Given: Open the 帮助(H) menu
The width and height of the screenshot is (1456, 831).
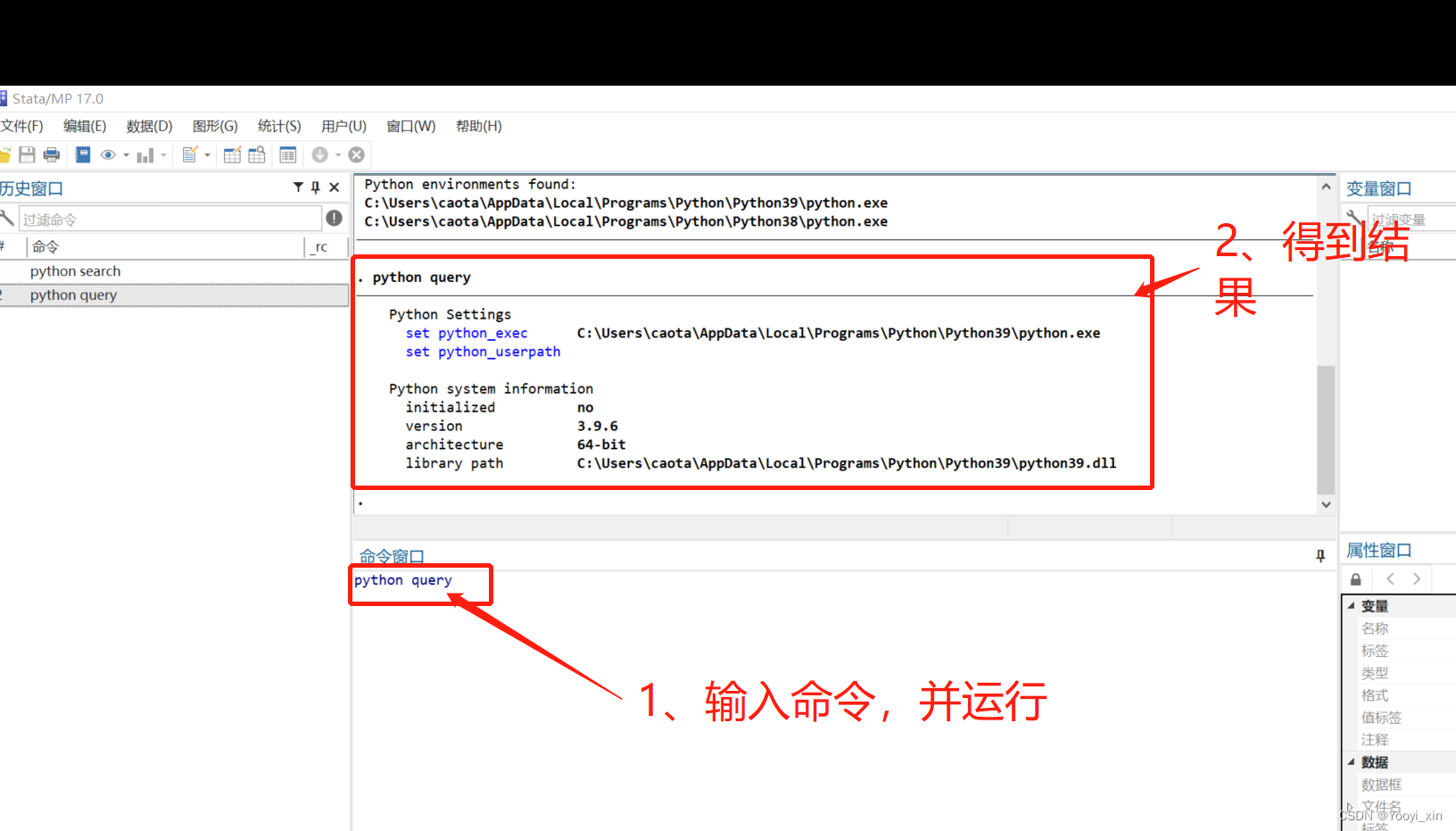Looking at the screenshot, I should (x=479, y=126).
